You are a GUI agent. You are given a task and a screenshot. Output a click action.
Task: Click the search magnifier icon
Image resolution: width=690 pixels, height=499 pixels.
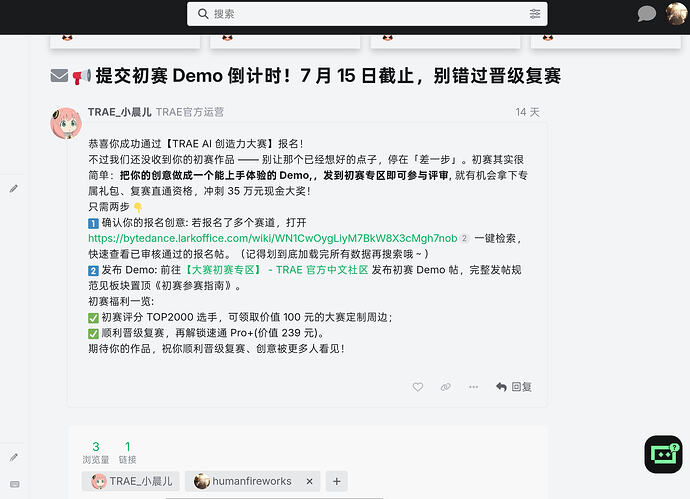coord(203,14)
